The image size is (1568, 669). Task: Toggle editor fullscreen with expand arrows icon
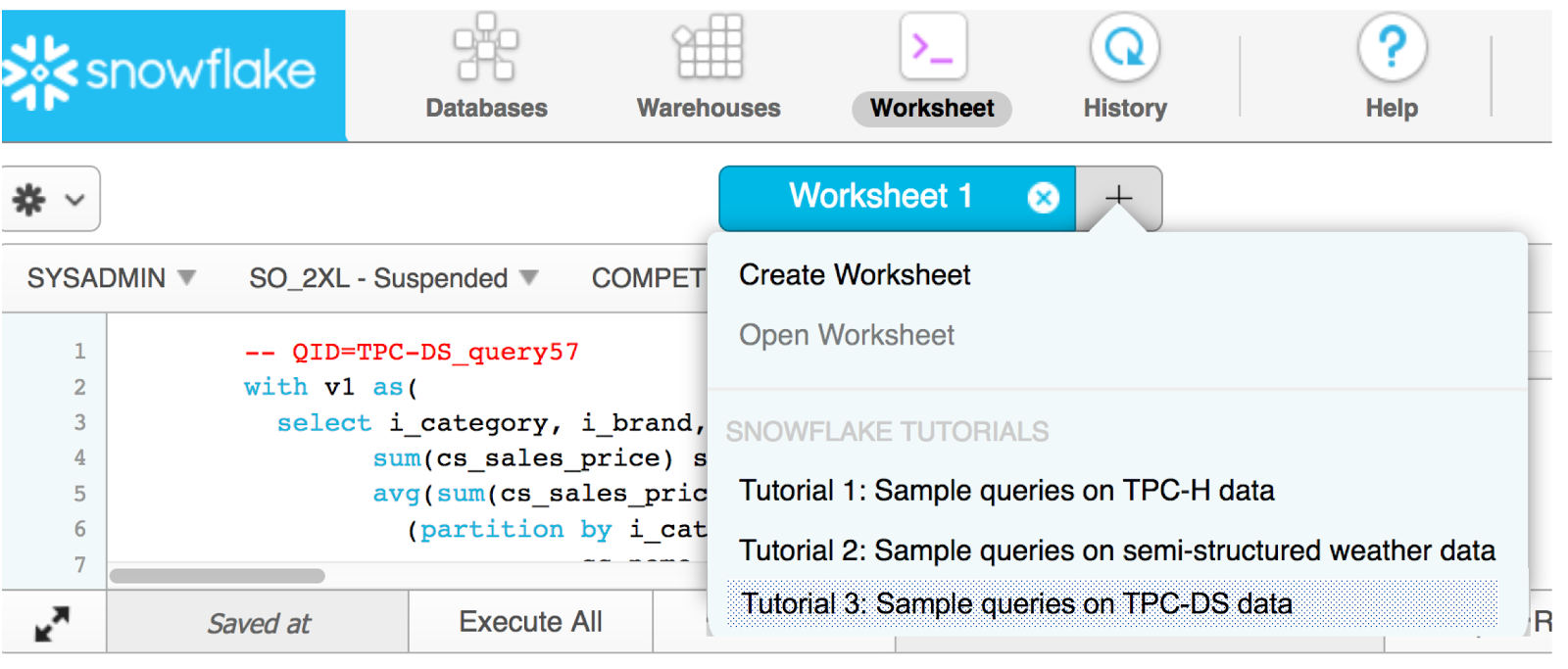tap(52, 623)
